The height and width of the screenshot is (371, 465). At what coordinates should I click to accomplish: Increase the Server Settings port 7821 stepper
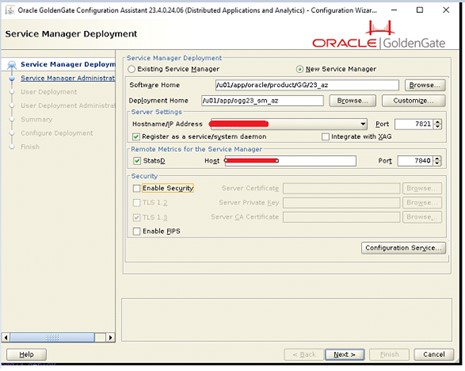tap(438, 122)
